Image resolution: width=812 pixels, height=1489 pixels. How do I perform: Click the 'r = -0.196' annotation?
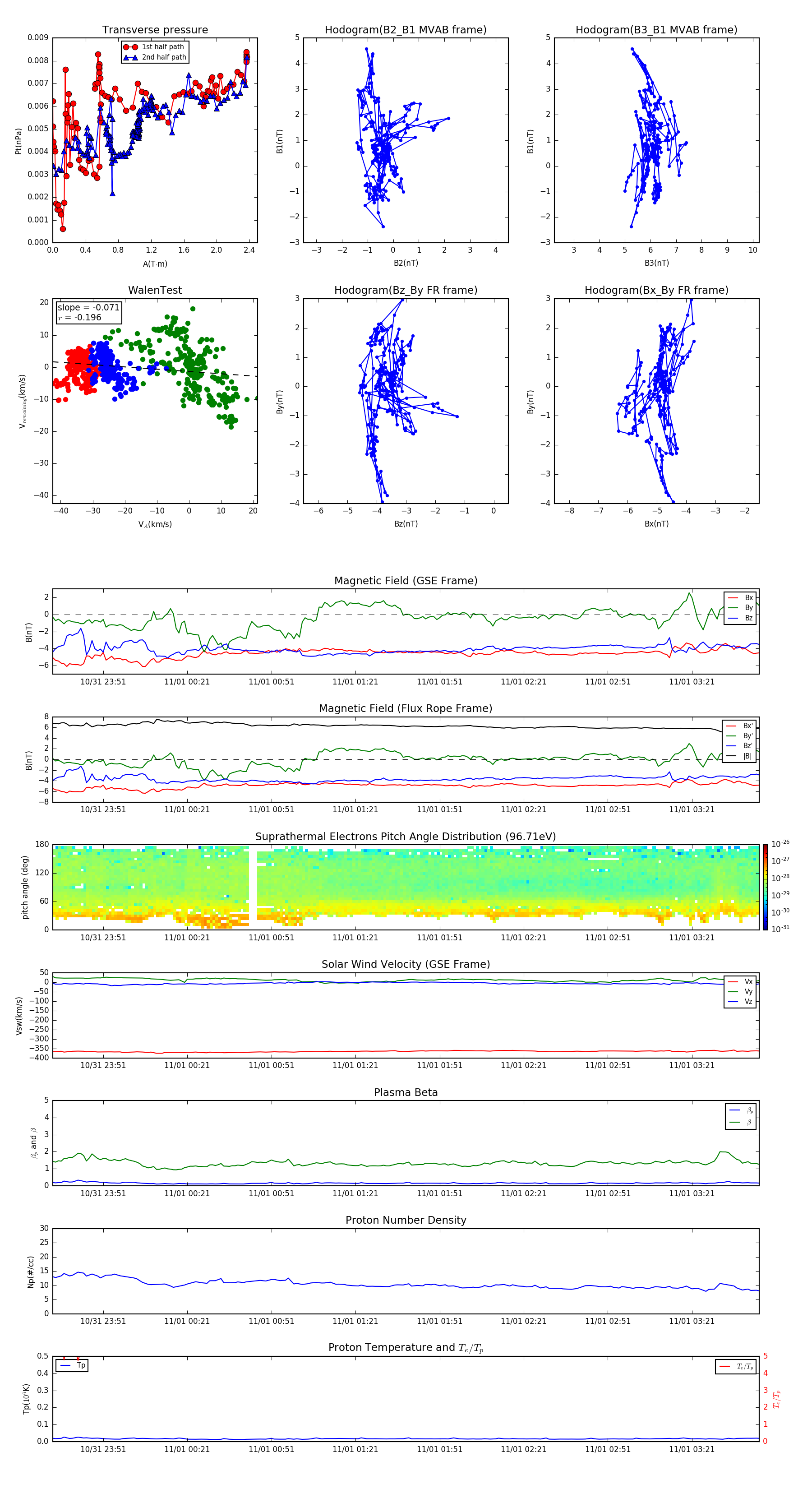click(80, 317)
